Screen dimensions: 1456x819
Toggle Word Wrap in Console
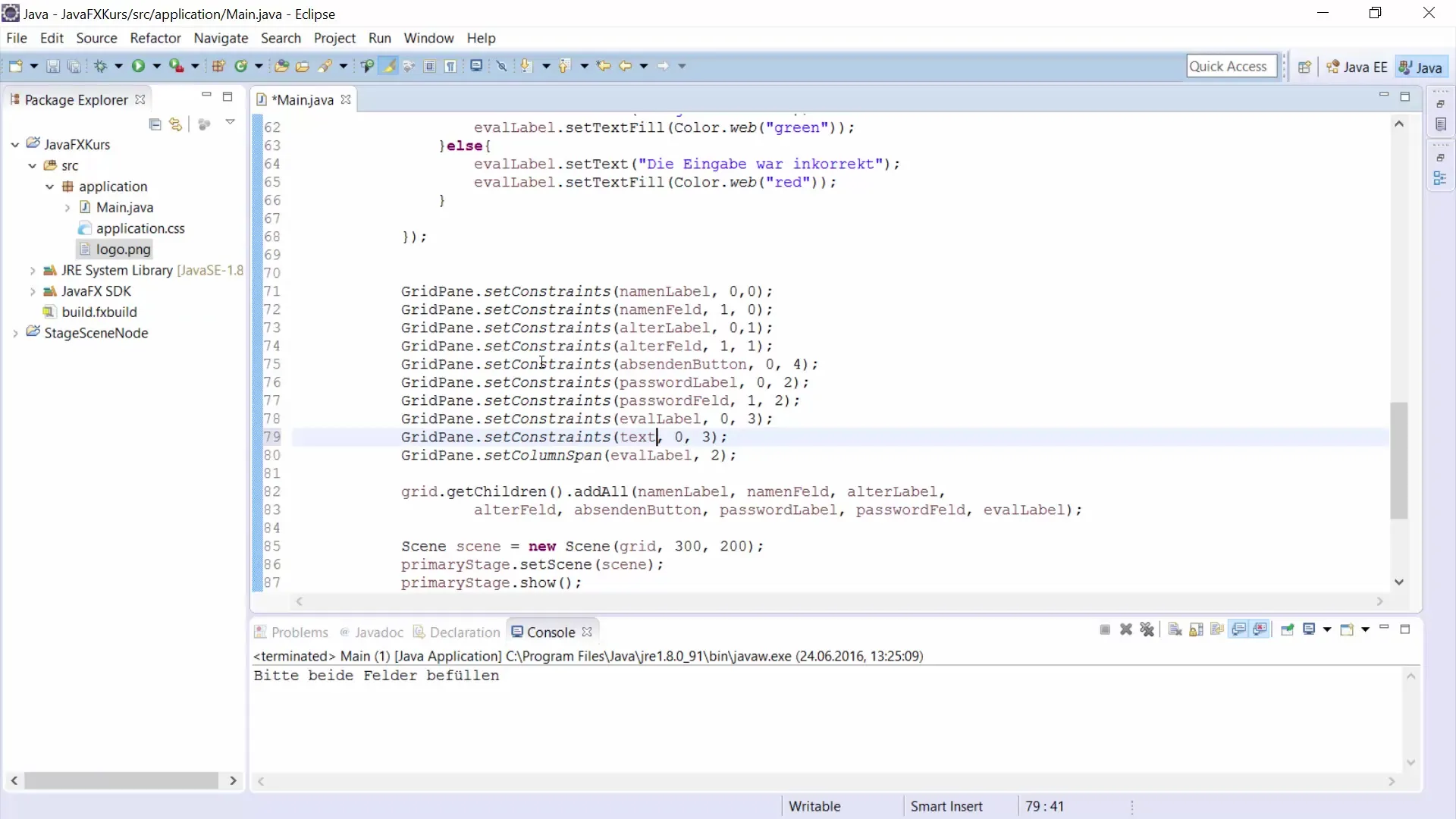1217,630
